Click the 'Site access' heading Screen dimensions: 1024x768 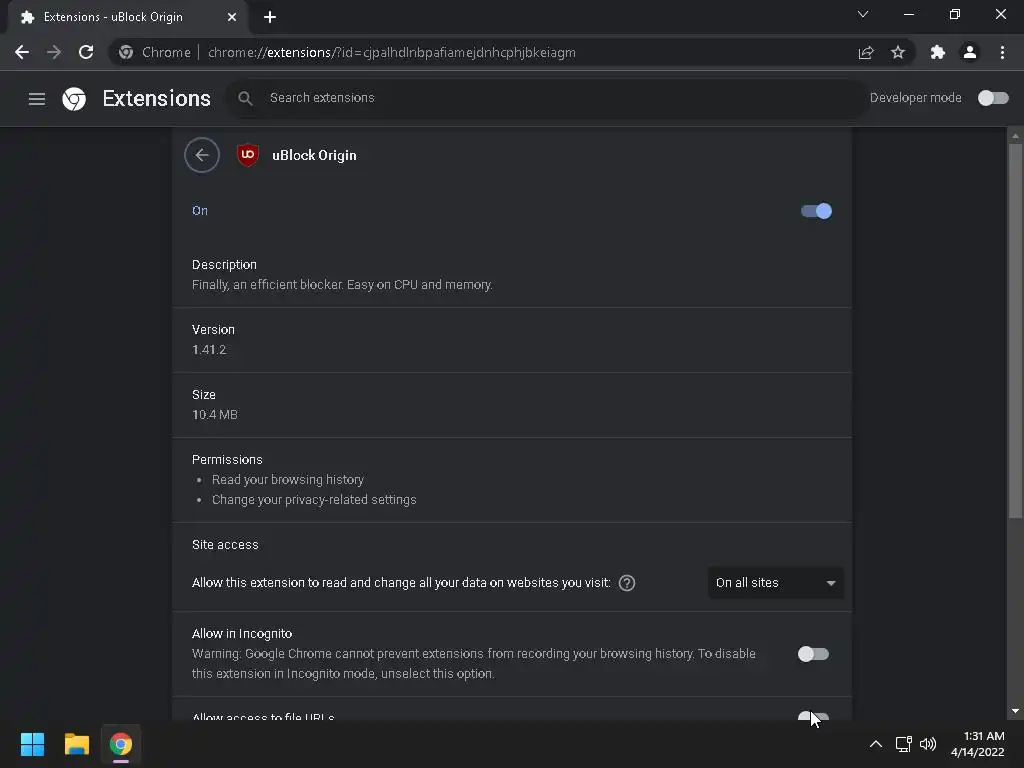(x=225, y=545)
